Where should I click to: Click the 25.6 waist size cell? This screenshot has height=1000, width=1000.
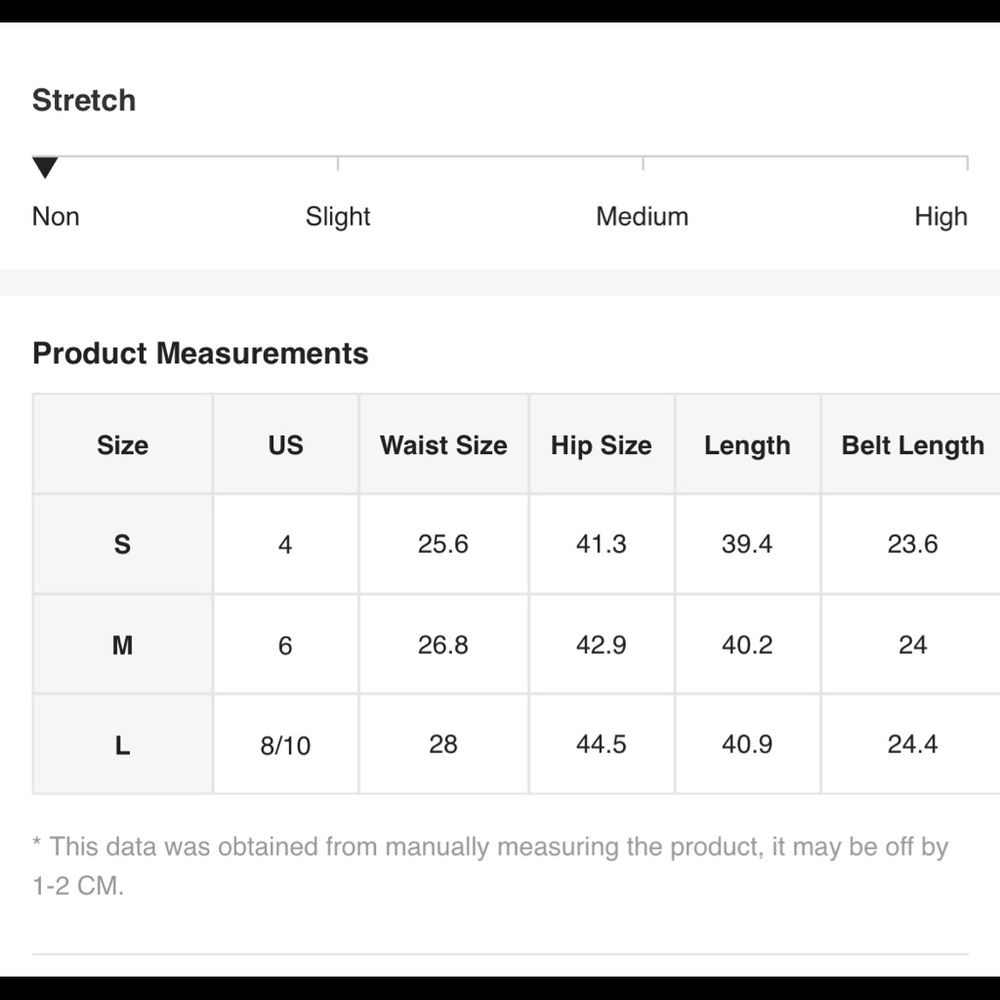(443, 544)
